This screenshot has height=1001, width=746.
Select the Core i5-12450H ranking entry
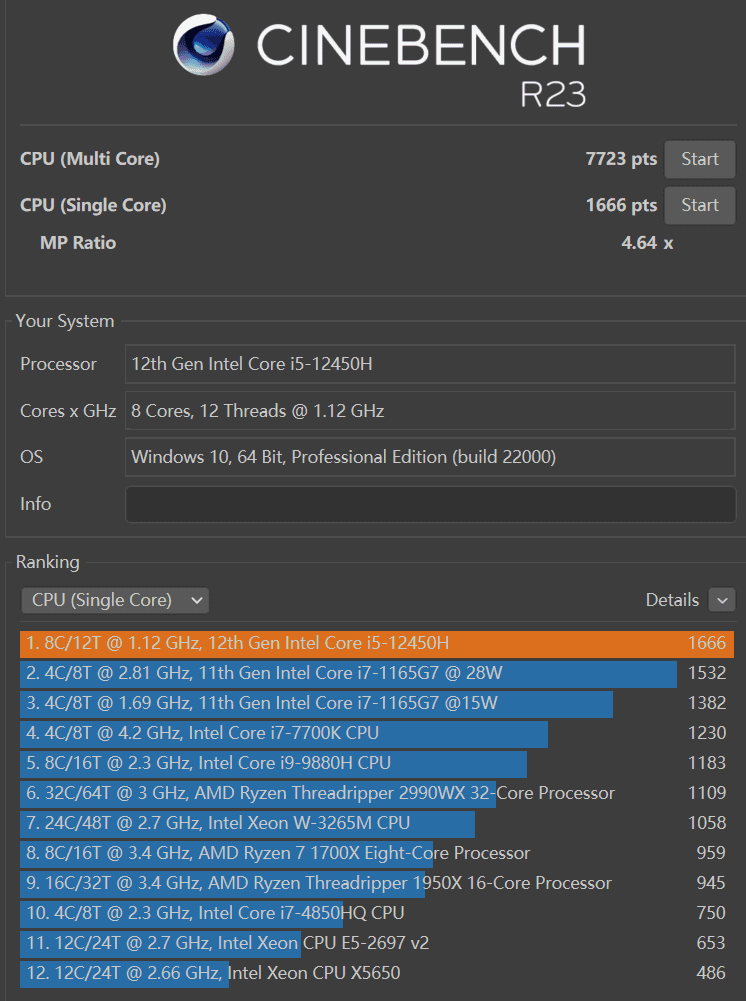(x=376, y=643)
